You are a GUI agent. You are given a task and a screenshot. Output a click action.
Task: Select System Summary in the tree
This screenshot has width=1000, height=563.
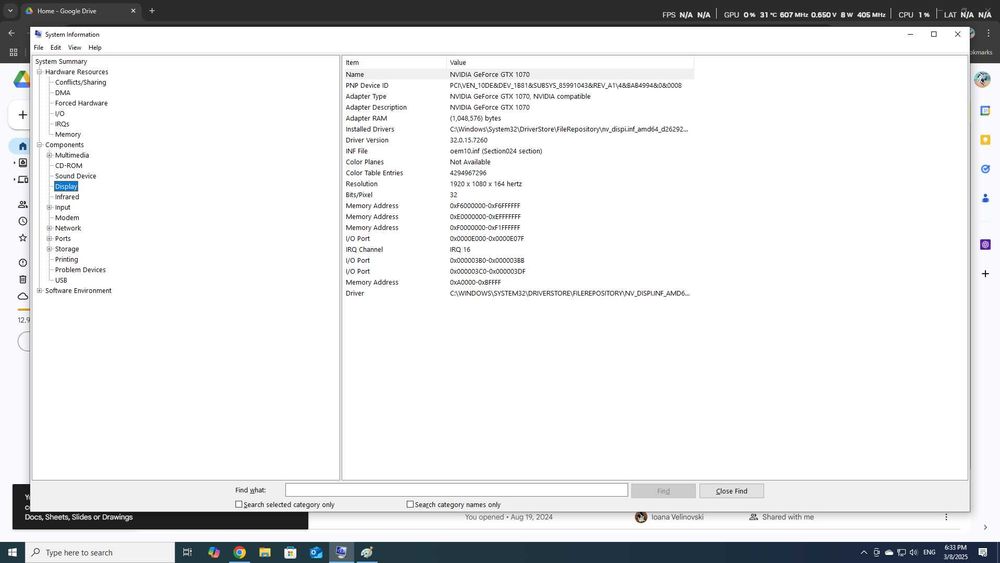[x=61, y=62]
